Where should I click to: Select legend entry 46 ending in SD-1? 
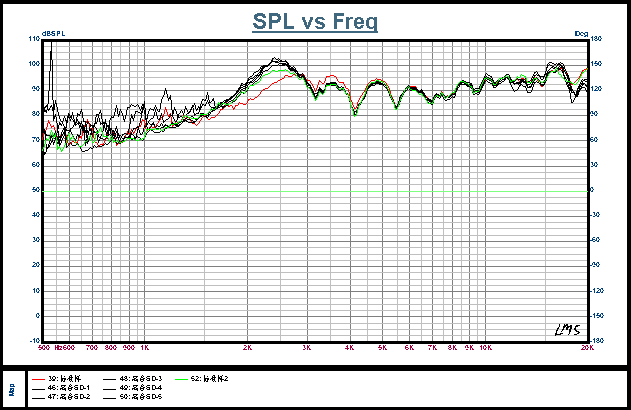click(x=75, y=388)
